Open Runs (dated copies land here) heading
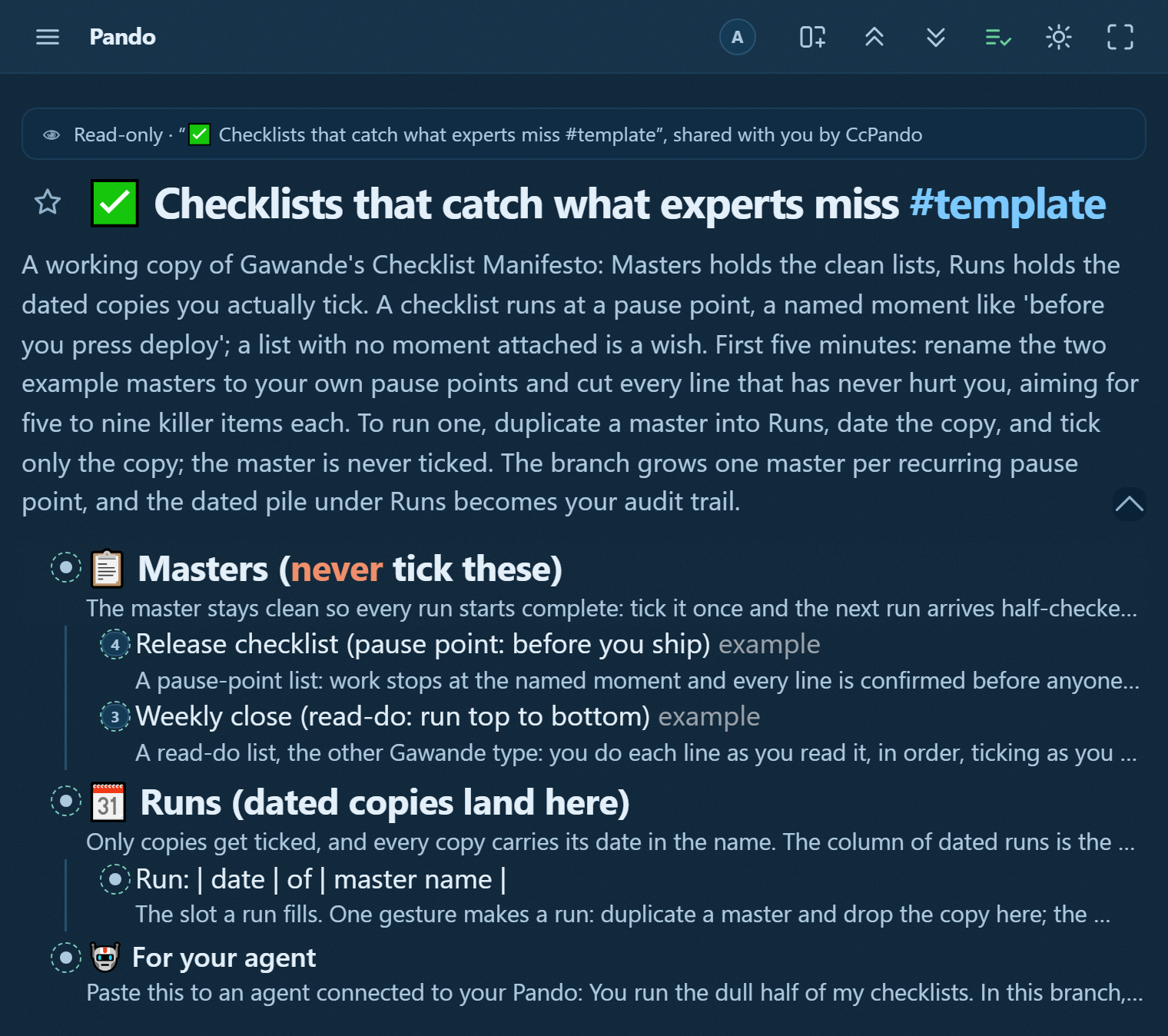Image resolution: width=1168 pixels, height=1036 pixels. click(x=385, y=803)
